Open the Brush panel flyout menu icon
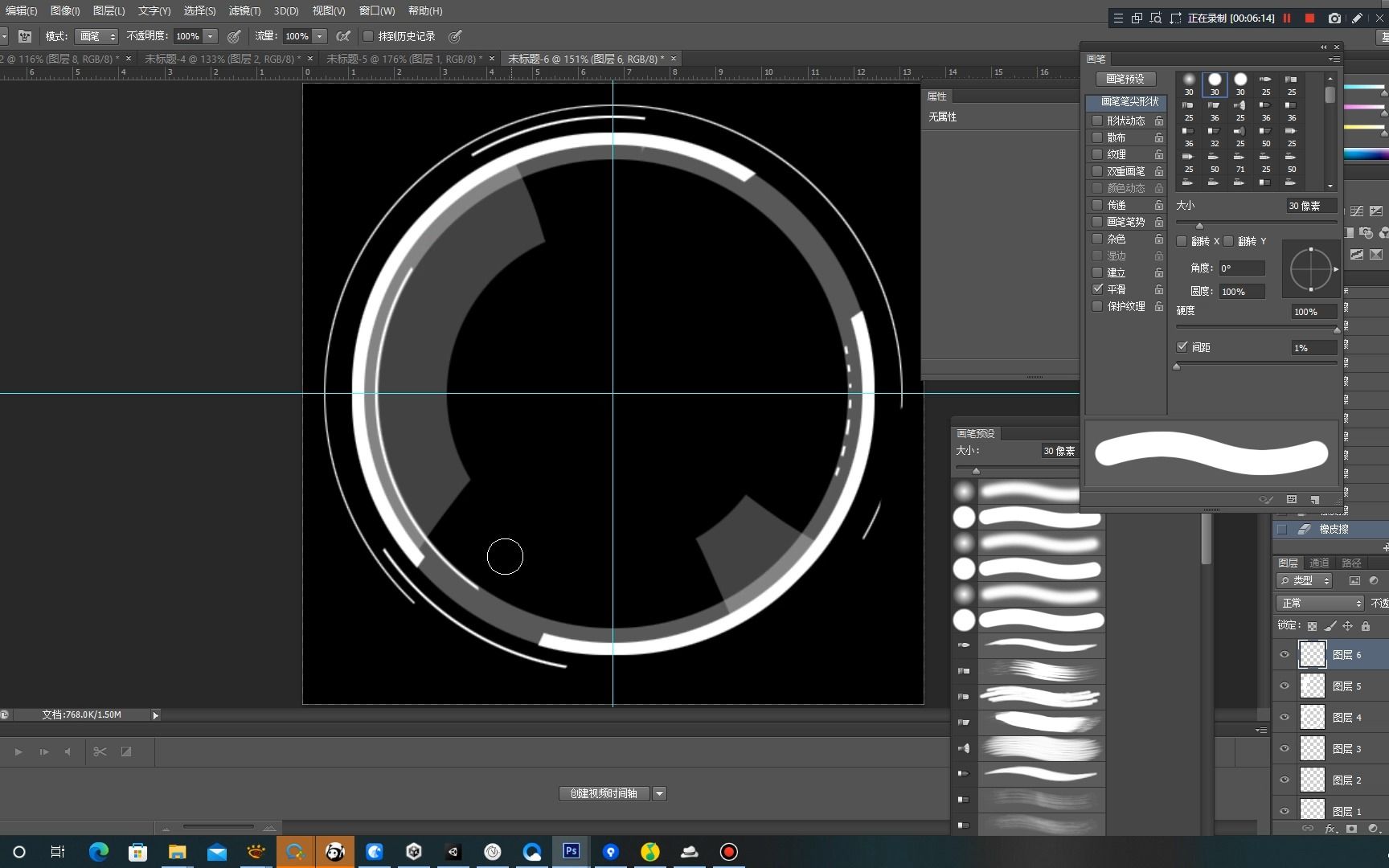1389x868 pixels. [x=1334, y=59]
